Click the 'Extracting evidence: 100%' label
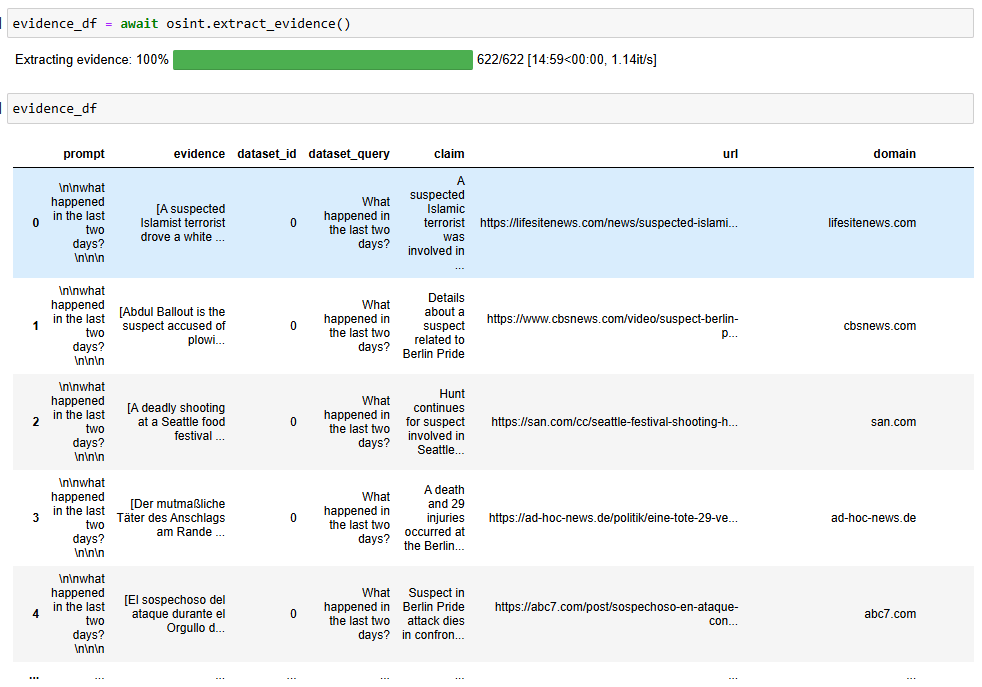This screenshot has height=687, width=982. pos(91,60)
